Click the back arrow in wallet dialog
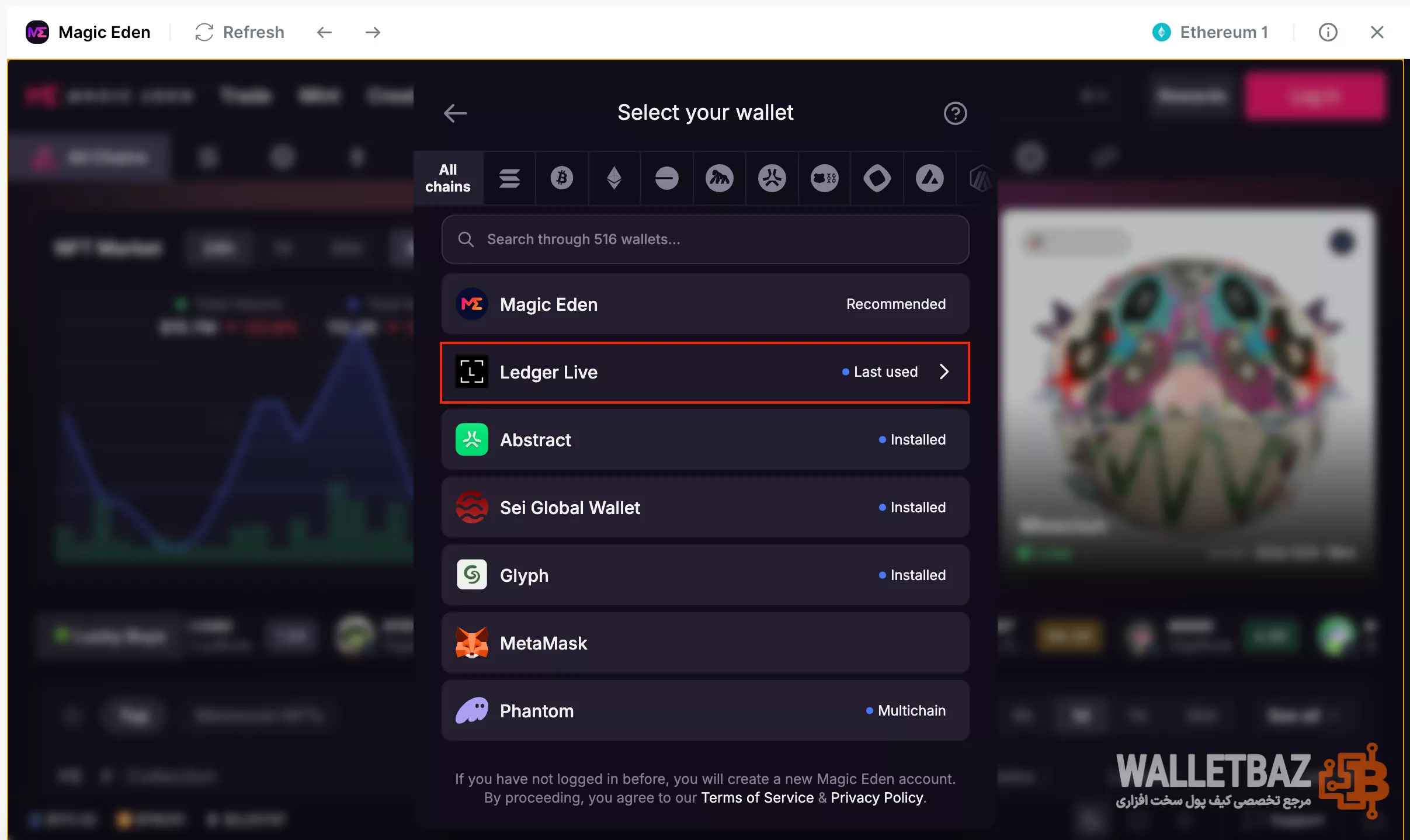Image resolution: width=1410 pixels, height=840 pixels. [x=455, y=113]
